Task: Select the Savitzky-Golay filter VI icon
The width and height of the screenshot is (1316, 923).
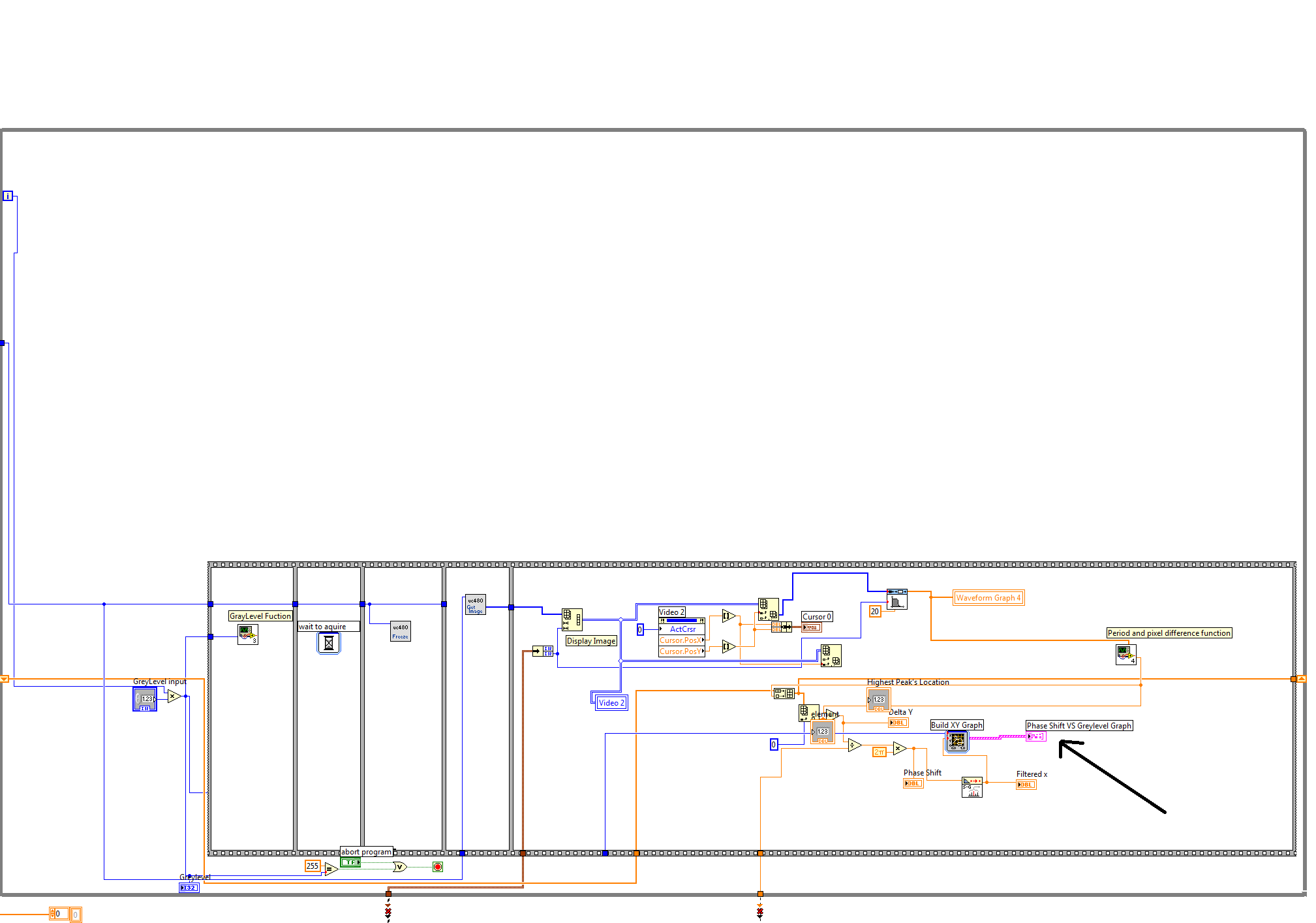Action: (x=972, y=787)
